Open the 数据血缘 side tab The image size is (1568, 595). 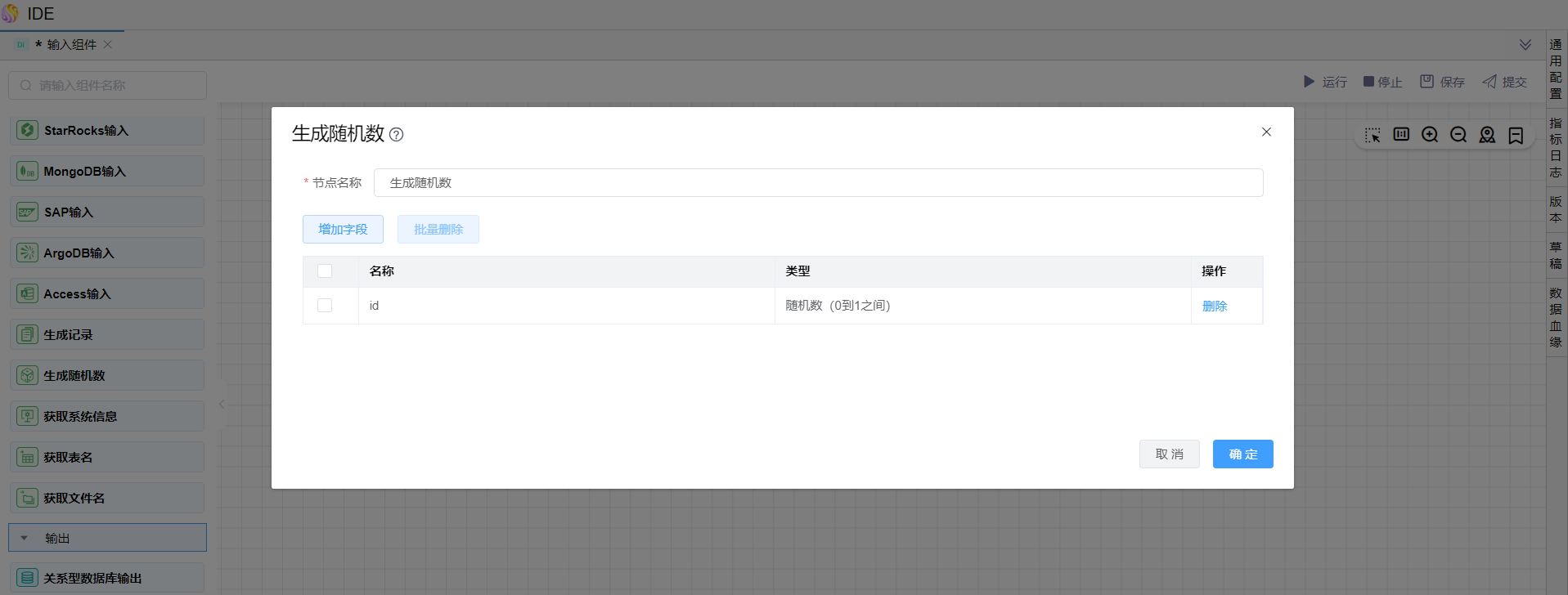[1556, 317]
